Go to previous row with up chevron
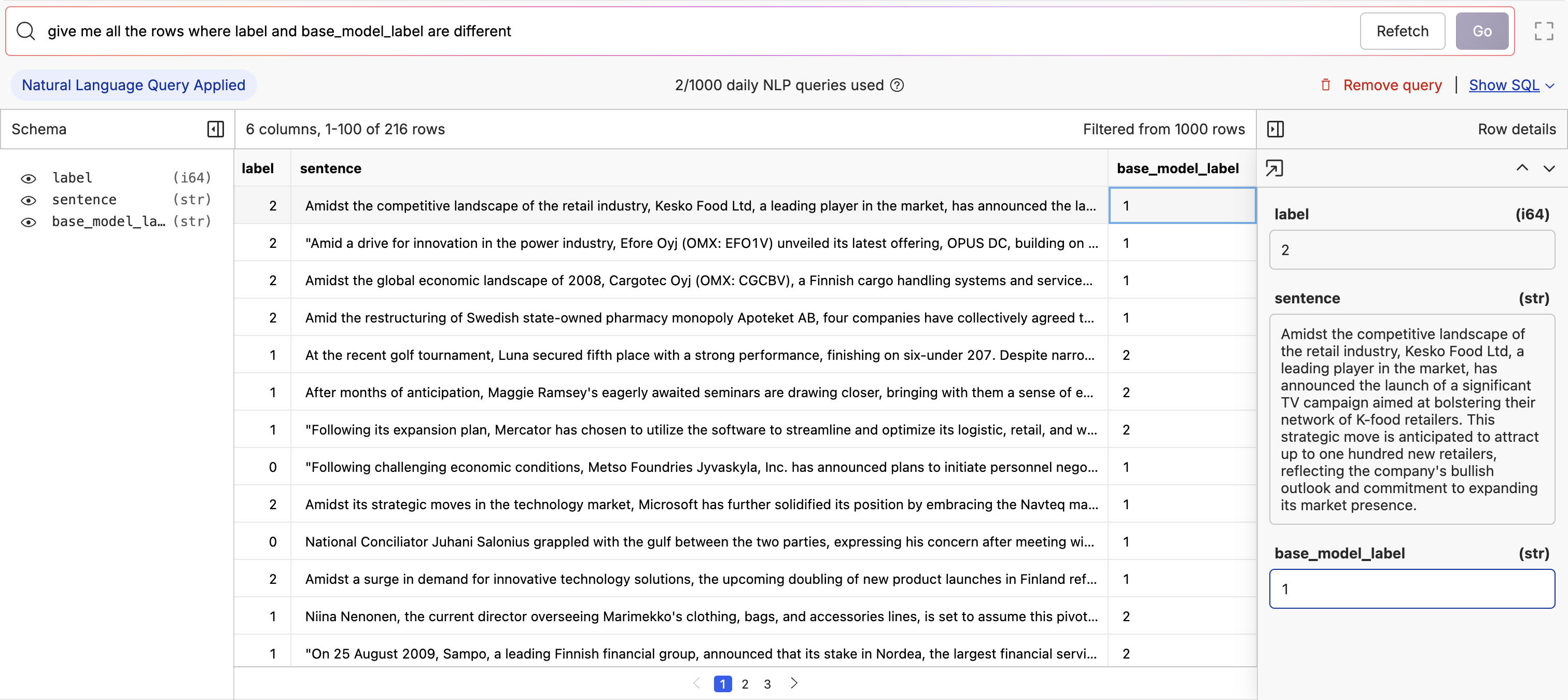 [1522, 168]
